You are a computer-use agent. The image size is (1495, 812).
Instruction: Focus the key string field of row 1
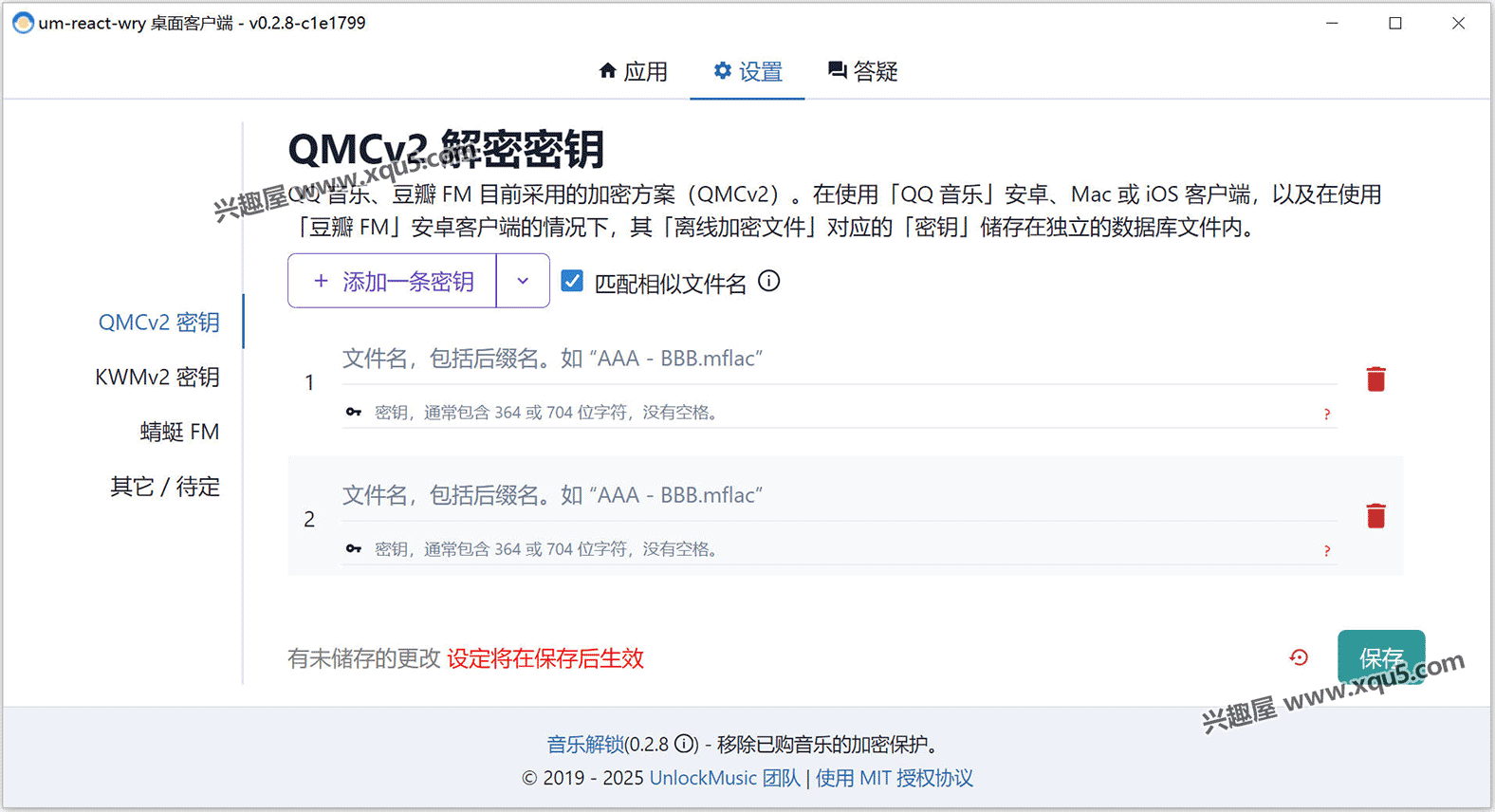pyautogui.click(x=840, y=413)
